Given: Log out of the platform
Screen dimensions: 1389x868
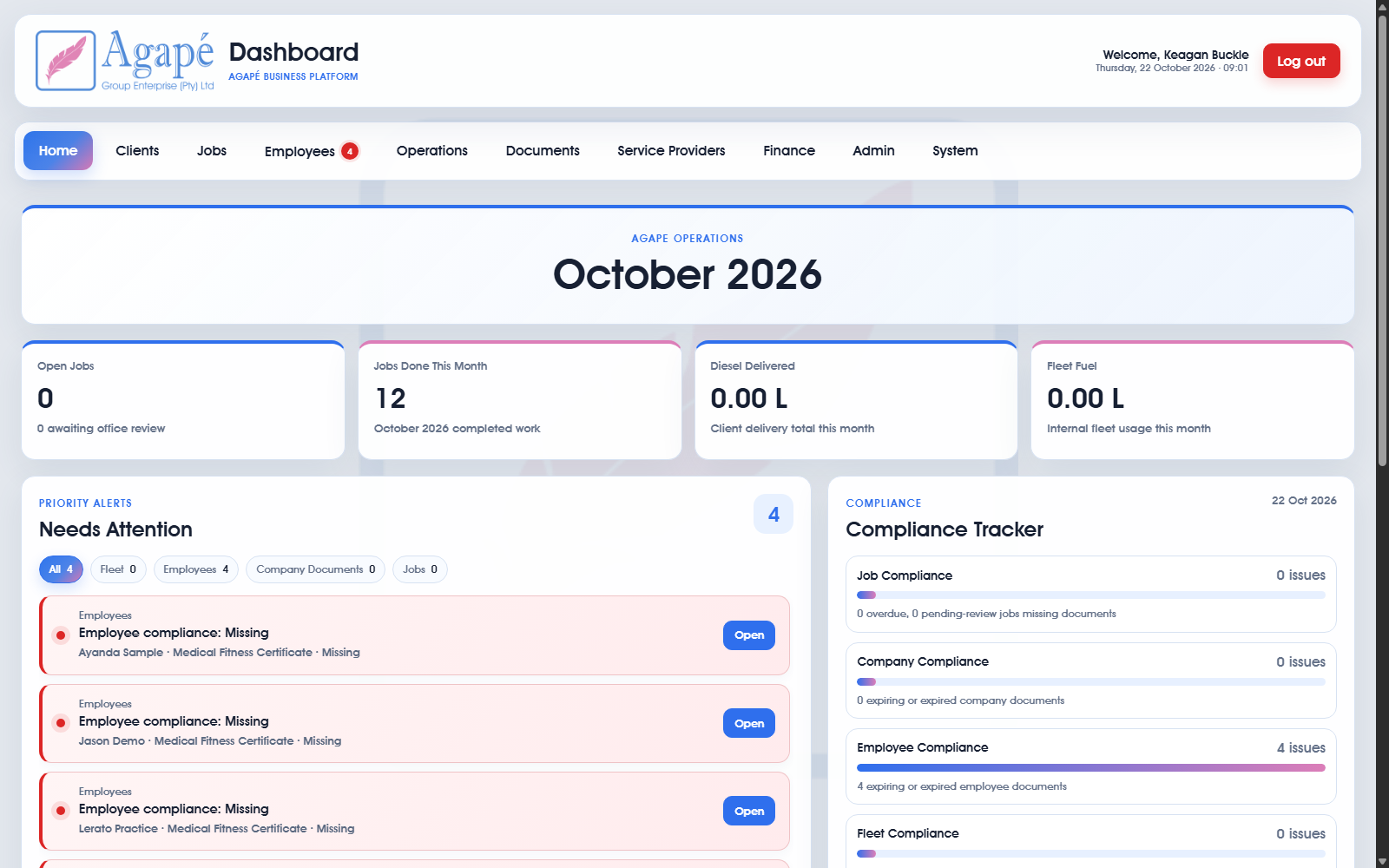Looking at the screenshot, I should [1301, 61].
